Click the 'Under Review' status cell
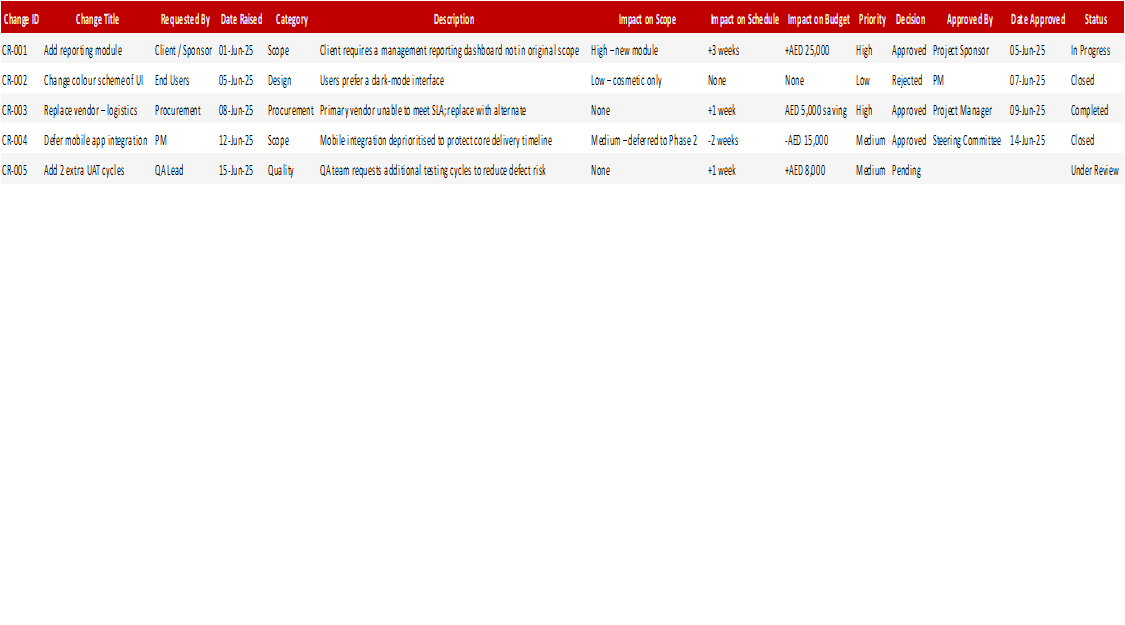1125x625 pixels. pos(1094,171)
